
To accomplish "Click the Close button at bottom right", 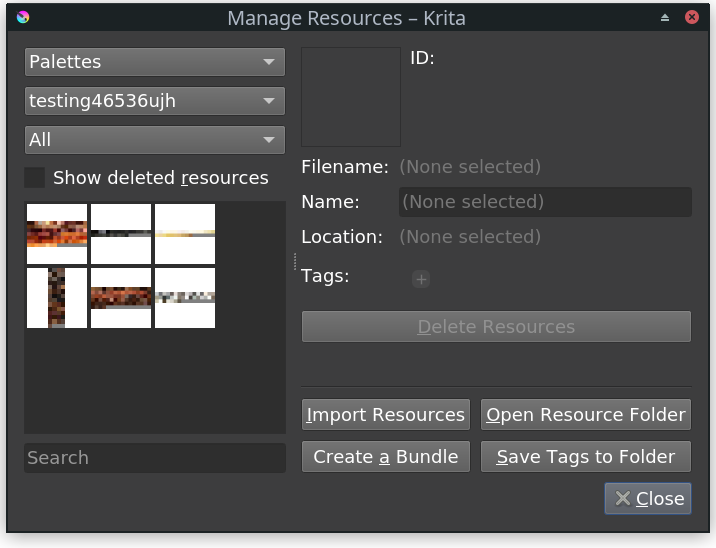I will [x=648, y=499].
